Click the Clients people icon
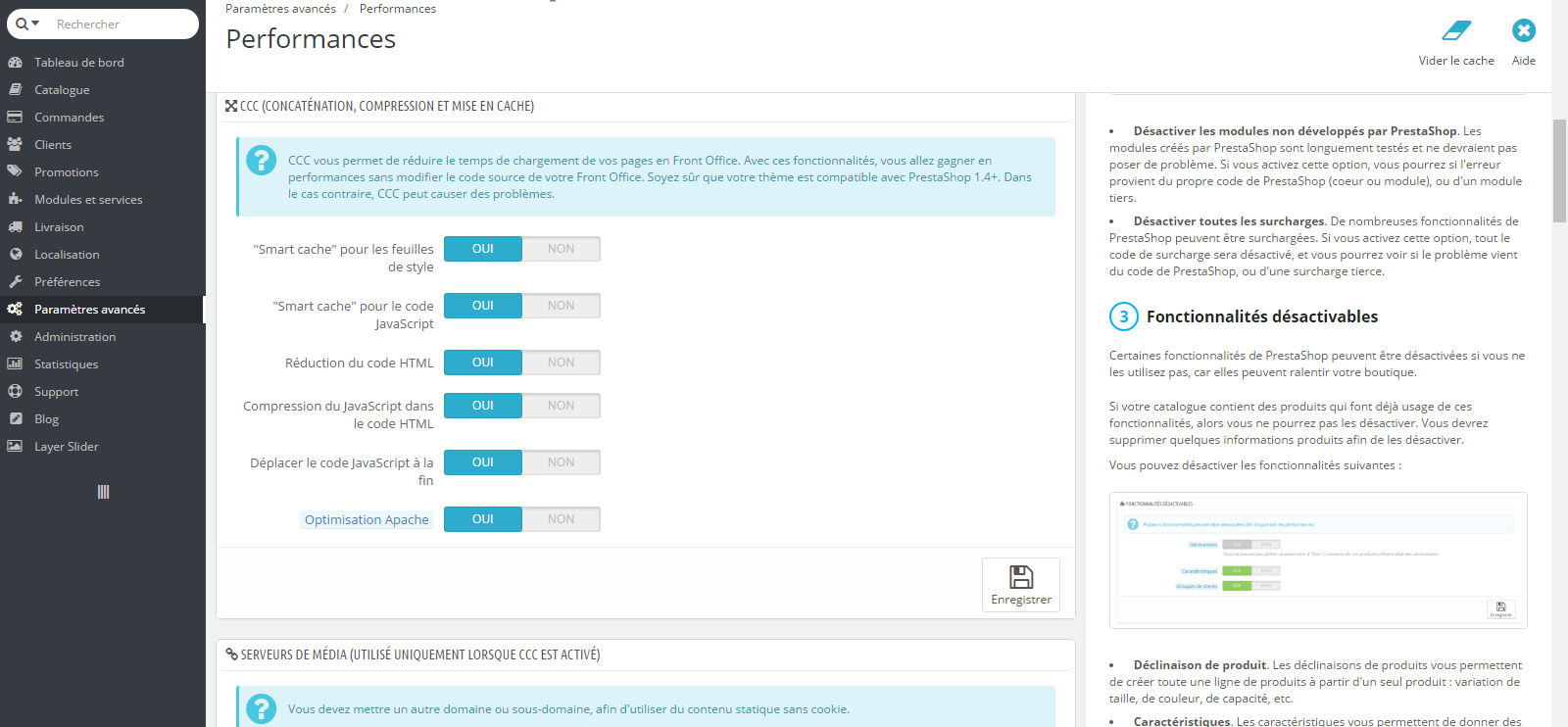Viewport: 1568px width, 727px height. (x=15, y=144)
